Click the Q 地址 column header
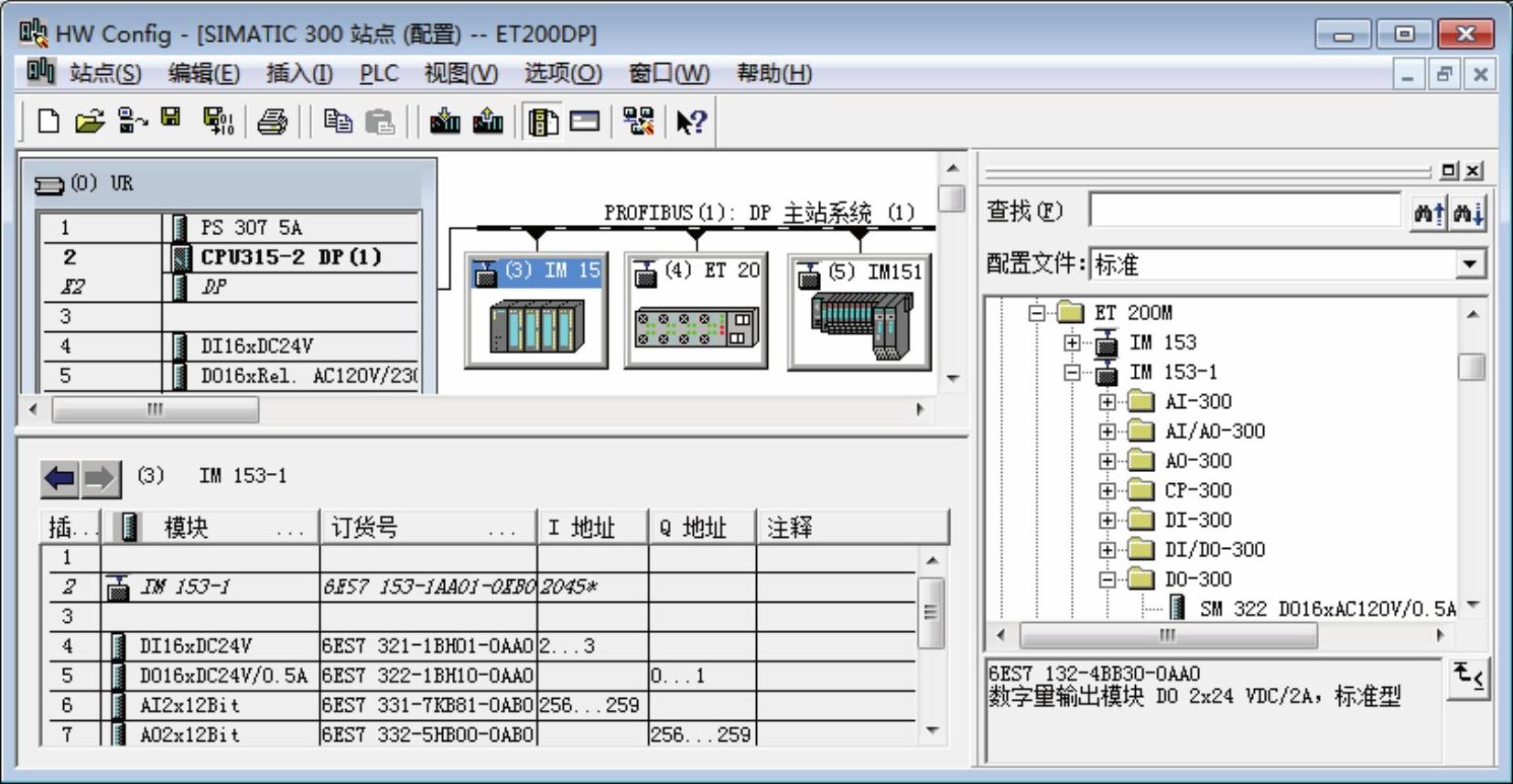1513x784 pixels. pyautogui.click(x=703, y=527)
